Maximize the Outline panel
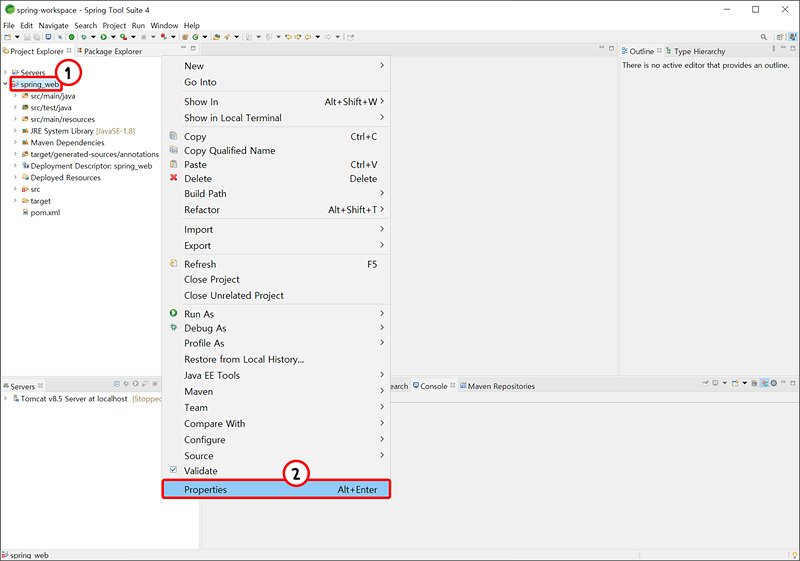This screenshot has width=800, height=561. [792, 48]
